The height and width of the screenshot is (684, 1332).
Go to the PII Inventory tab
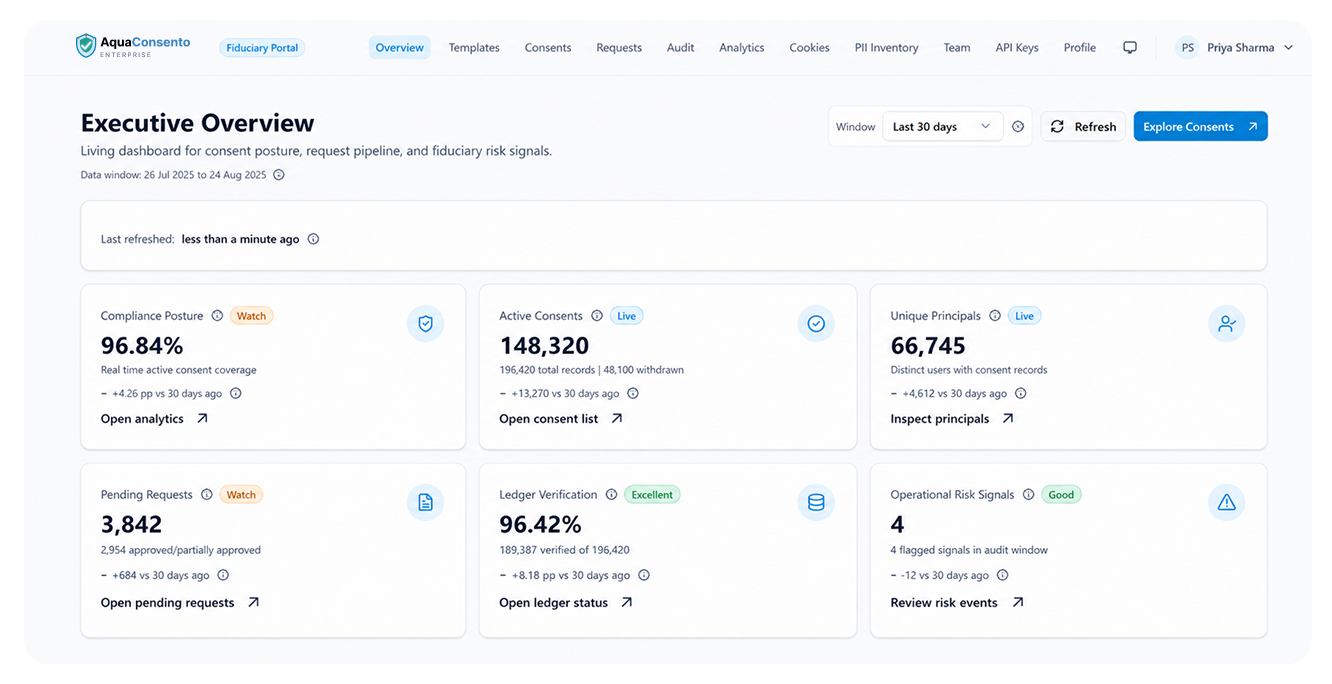(x=887, y=47)
